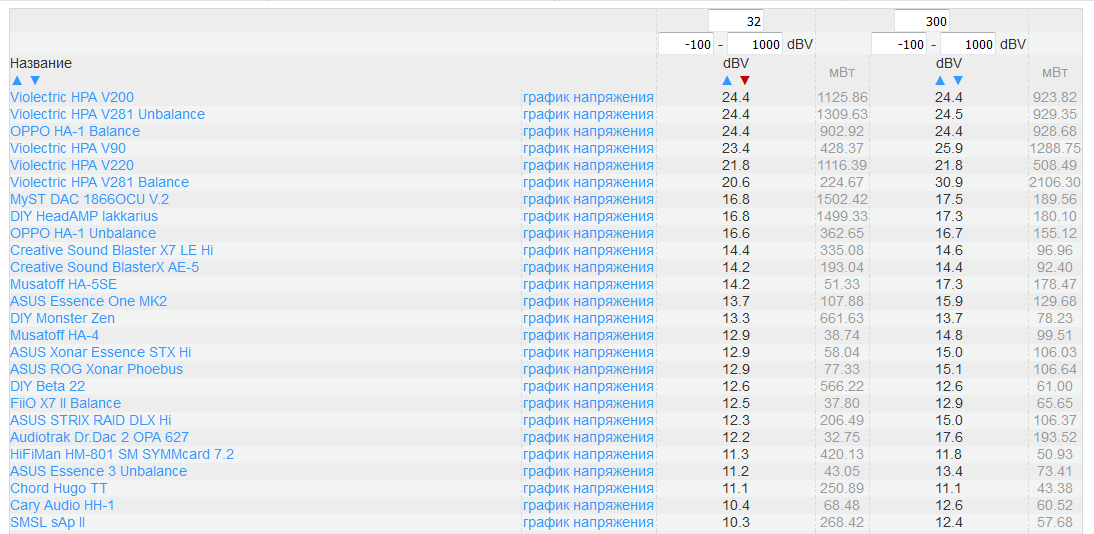
Task: Select 1309.63 мВт value for V281 Unbalance
Action: tap(841, 114)
